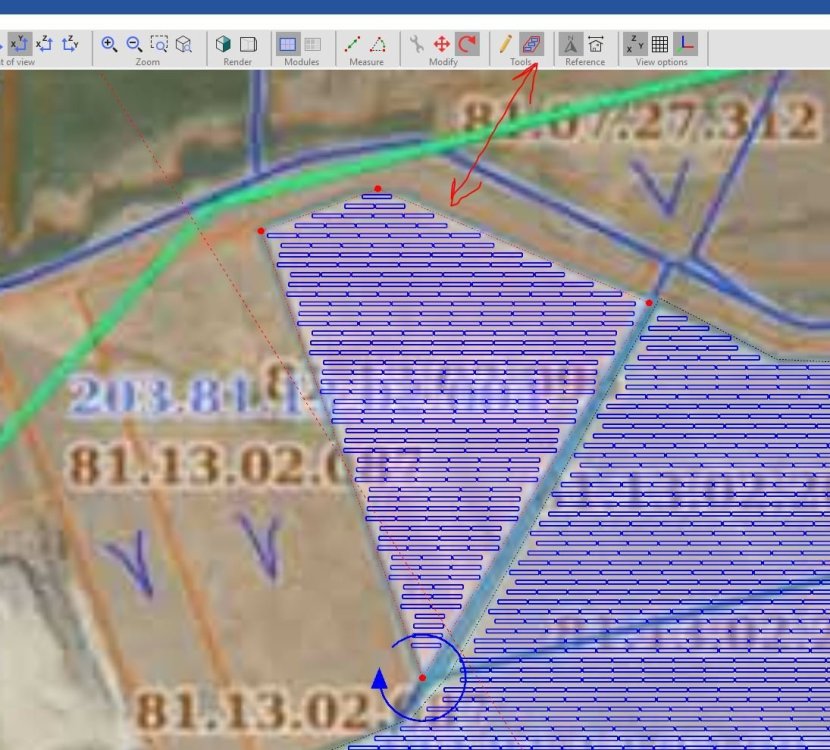Switch to the XZ point of view
Screen dimensions: 830x750
click(44, 43)
